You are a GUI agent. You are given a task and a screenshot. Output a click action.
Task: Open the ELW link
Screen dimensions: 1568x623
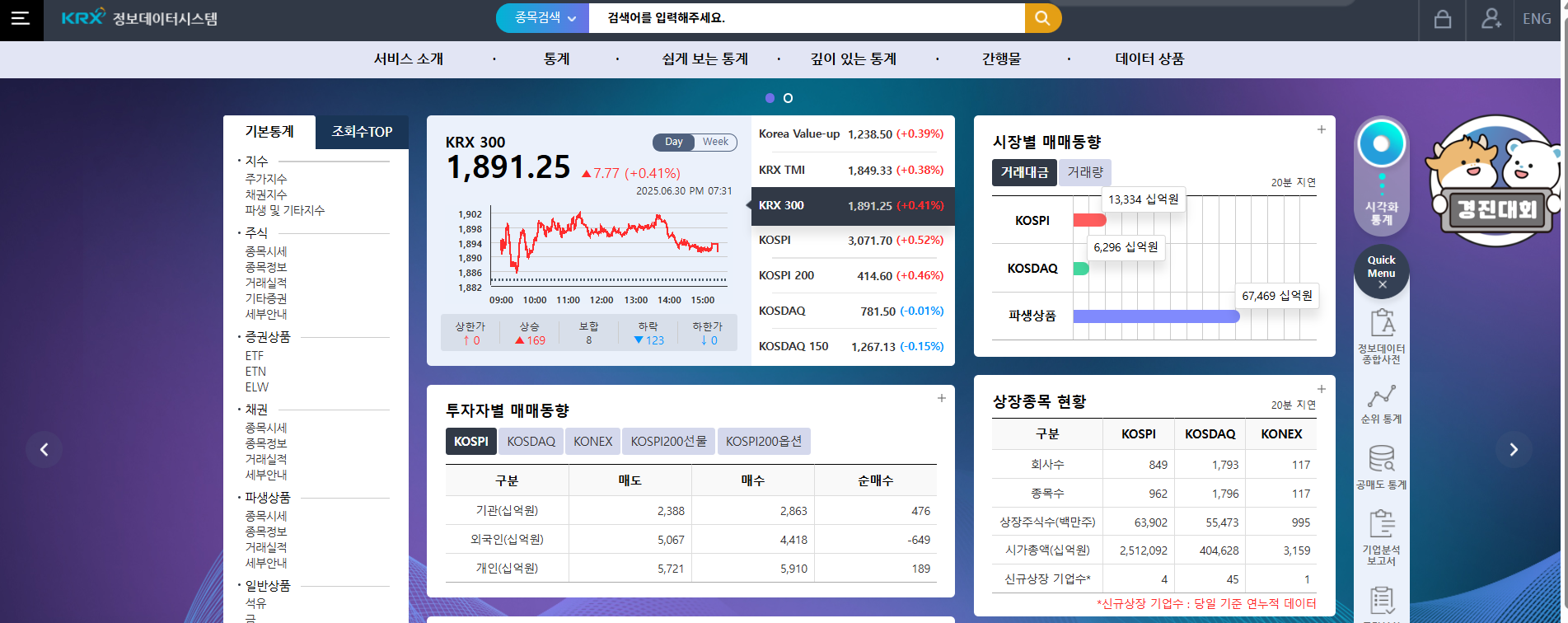click(257, 387)
